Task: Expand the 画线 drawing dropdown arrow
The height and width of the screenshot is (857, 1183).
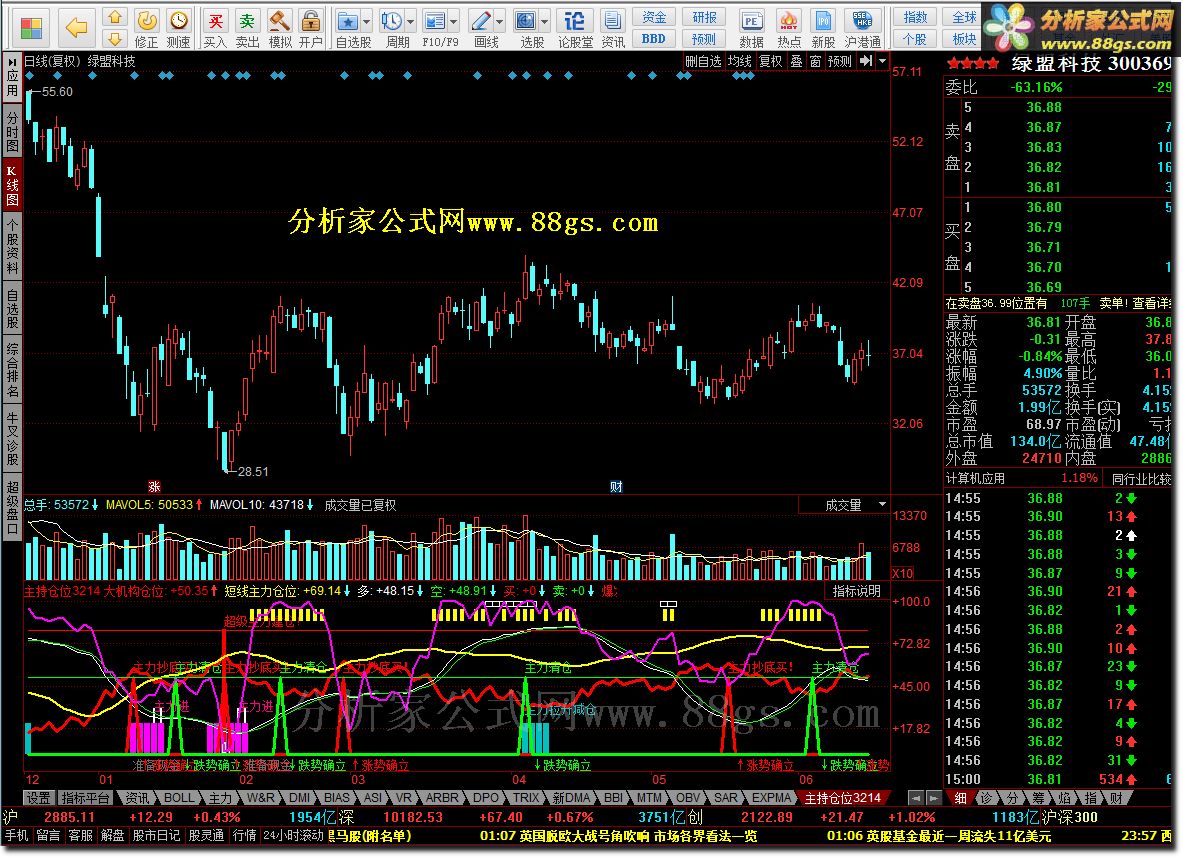Action: (499, 22)
